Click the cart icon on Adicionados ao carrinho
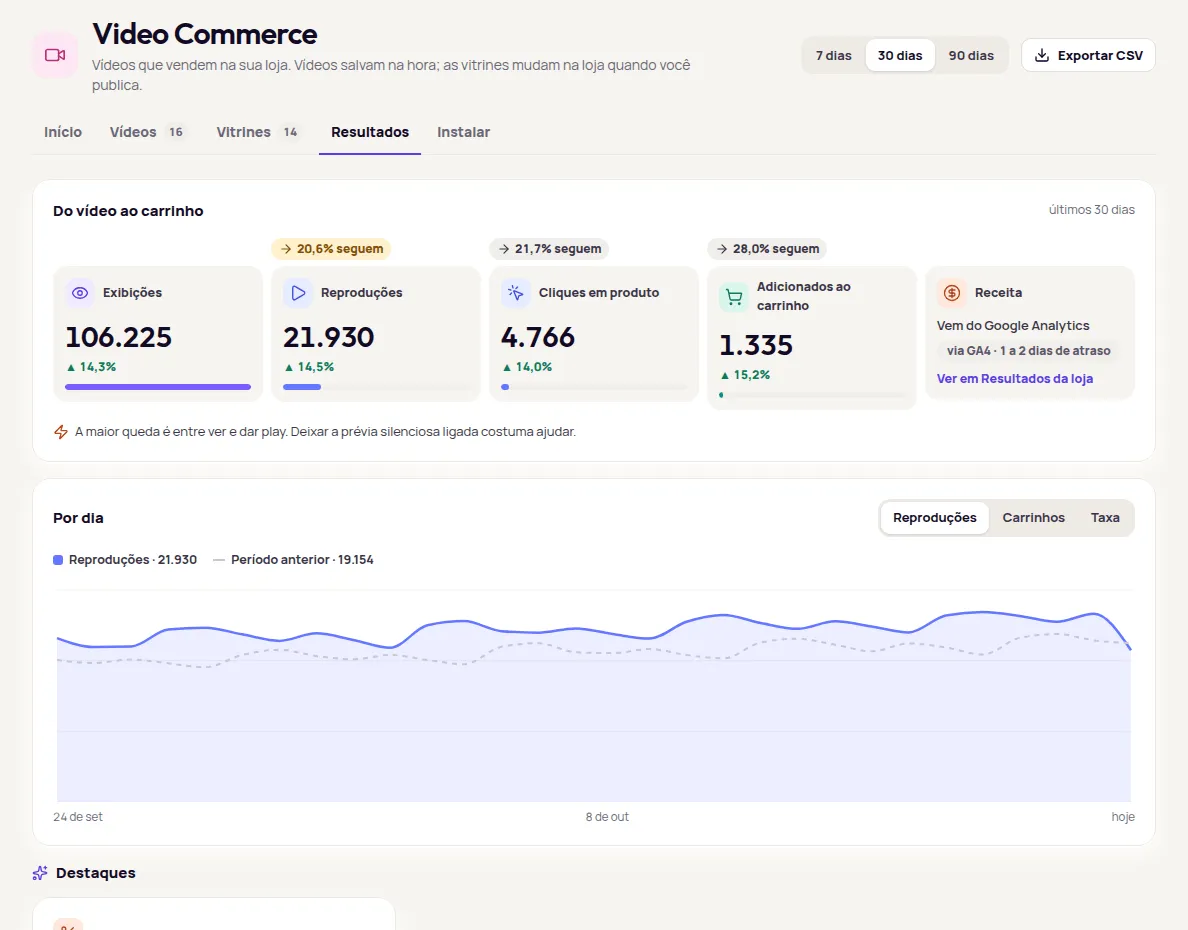The image size is (1188, 930). click(733, 296)
